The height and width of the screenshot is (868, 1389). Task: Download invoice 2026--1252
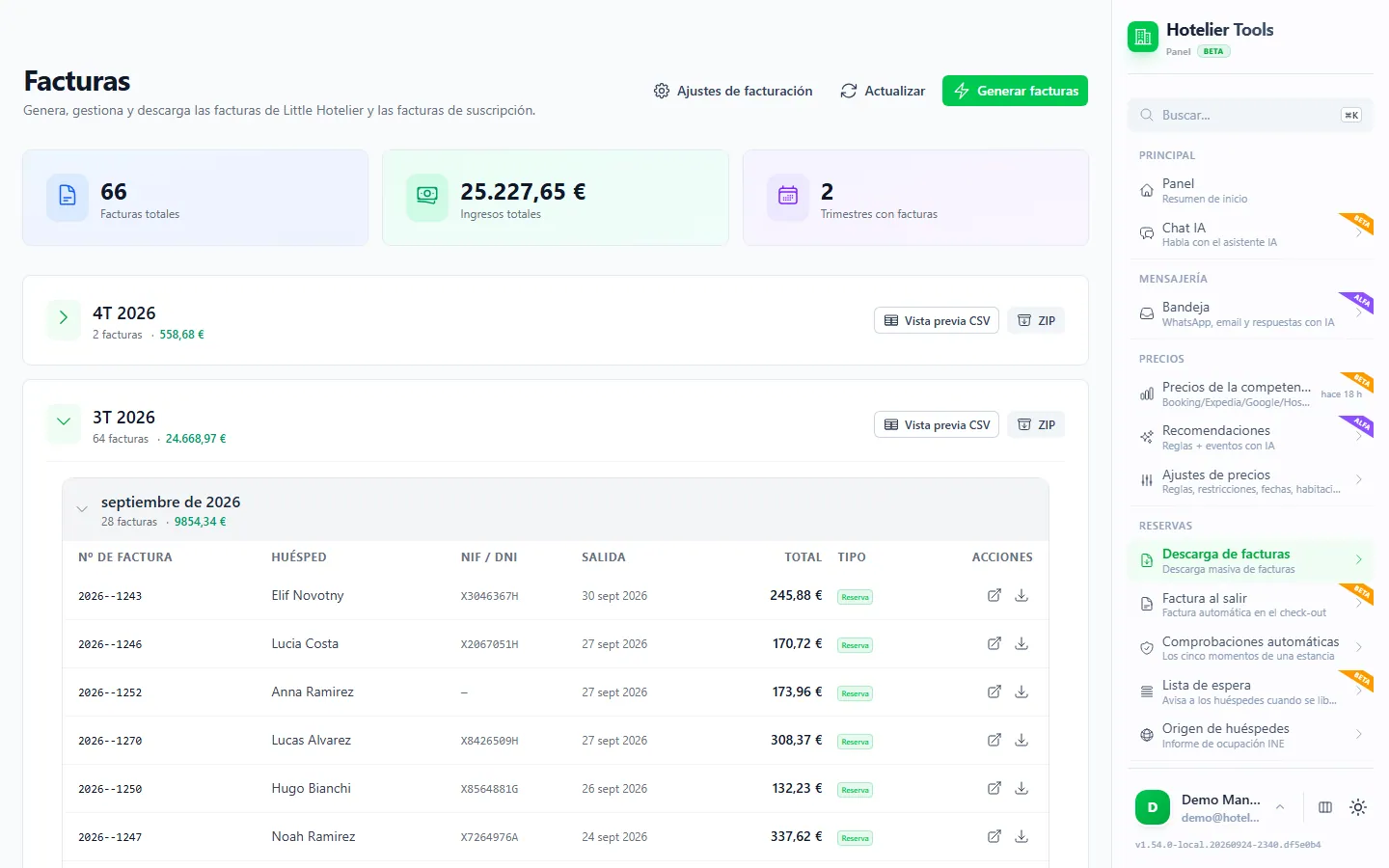[x=1021, y=692]
